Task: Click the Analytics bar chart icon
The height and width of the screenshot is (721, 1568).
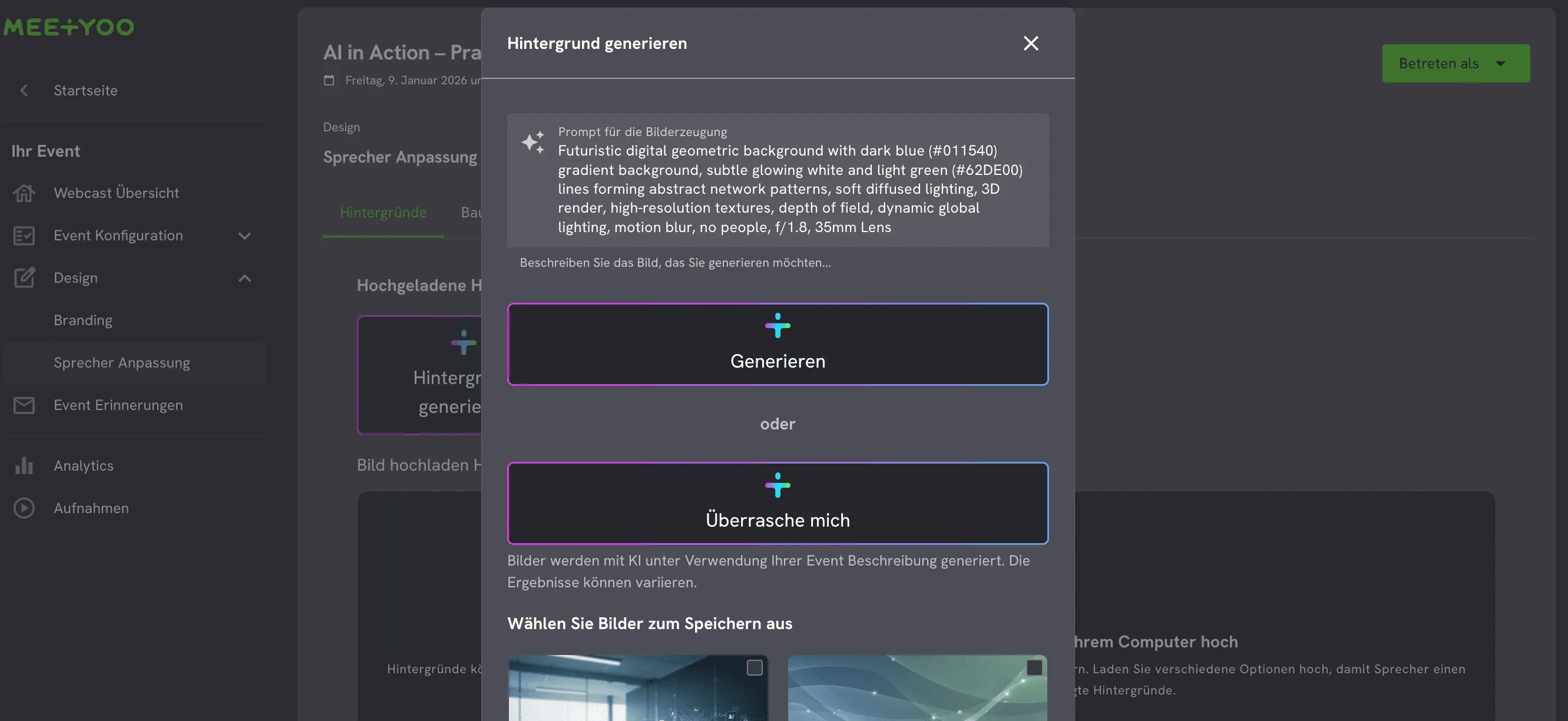Action: click(x=24, y=465)
